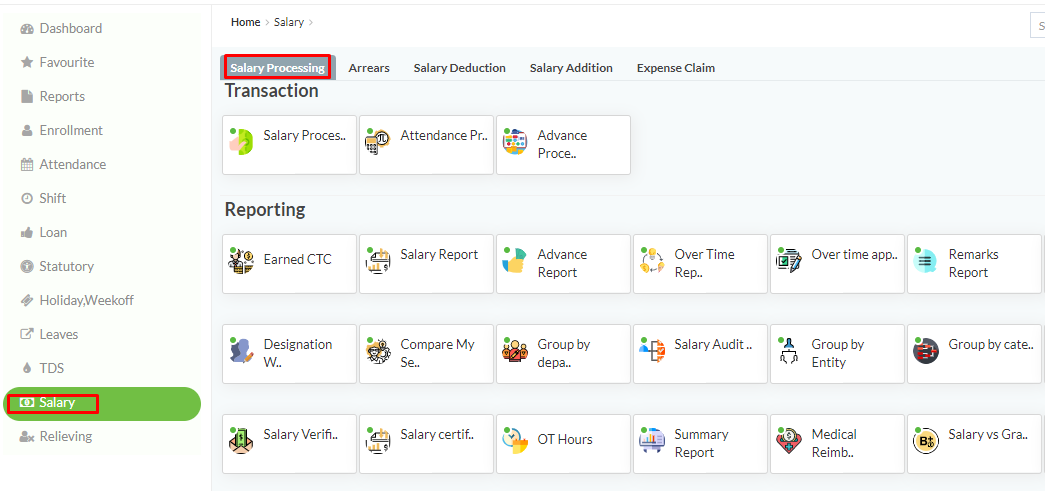Viewport: 1045px width, 491px height.
Task: Click the Enrollment person icon
Action: point(27,131)
